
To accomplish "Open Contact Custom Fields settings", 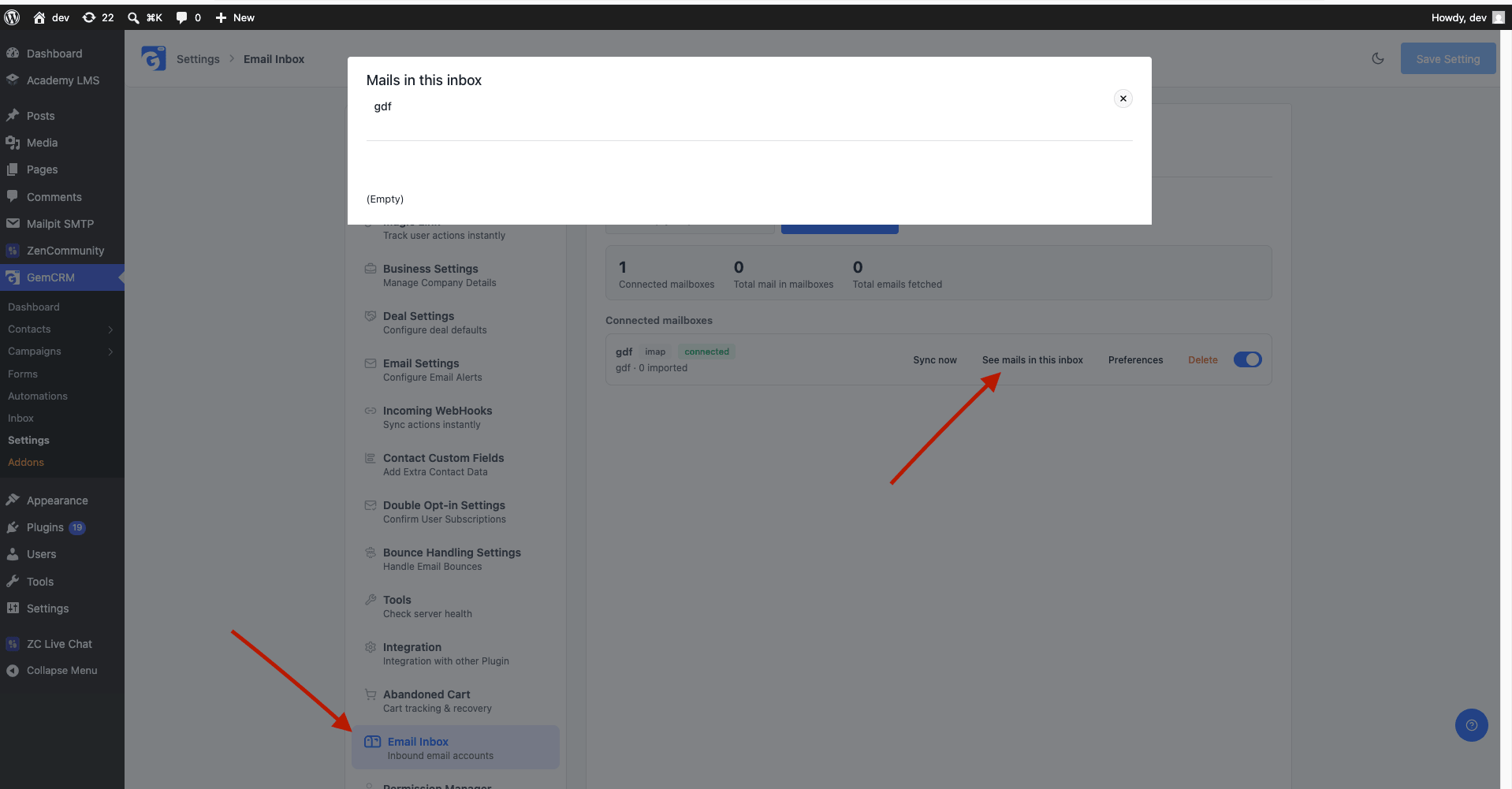I will tap(456, 464).
